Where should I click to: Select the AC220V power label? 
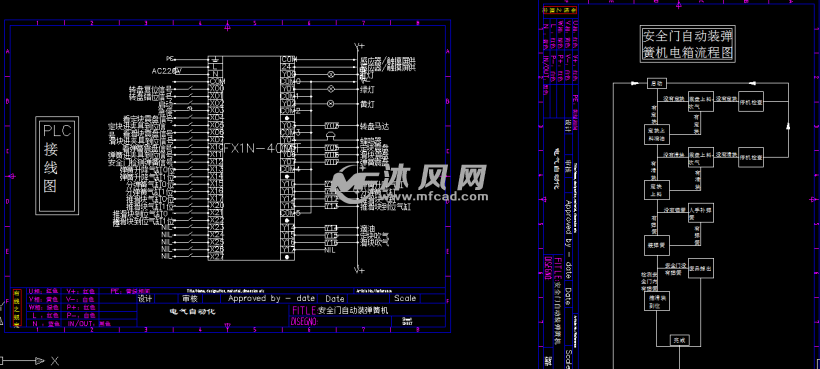click(x=166, y=71)
